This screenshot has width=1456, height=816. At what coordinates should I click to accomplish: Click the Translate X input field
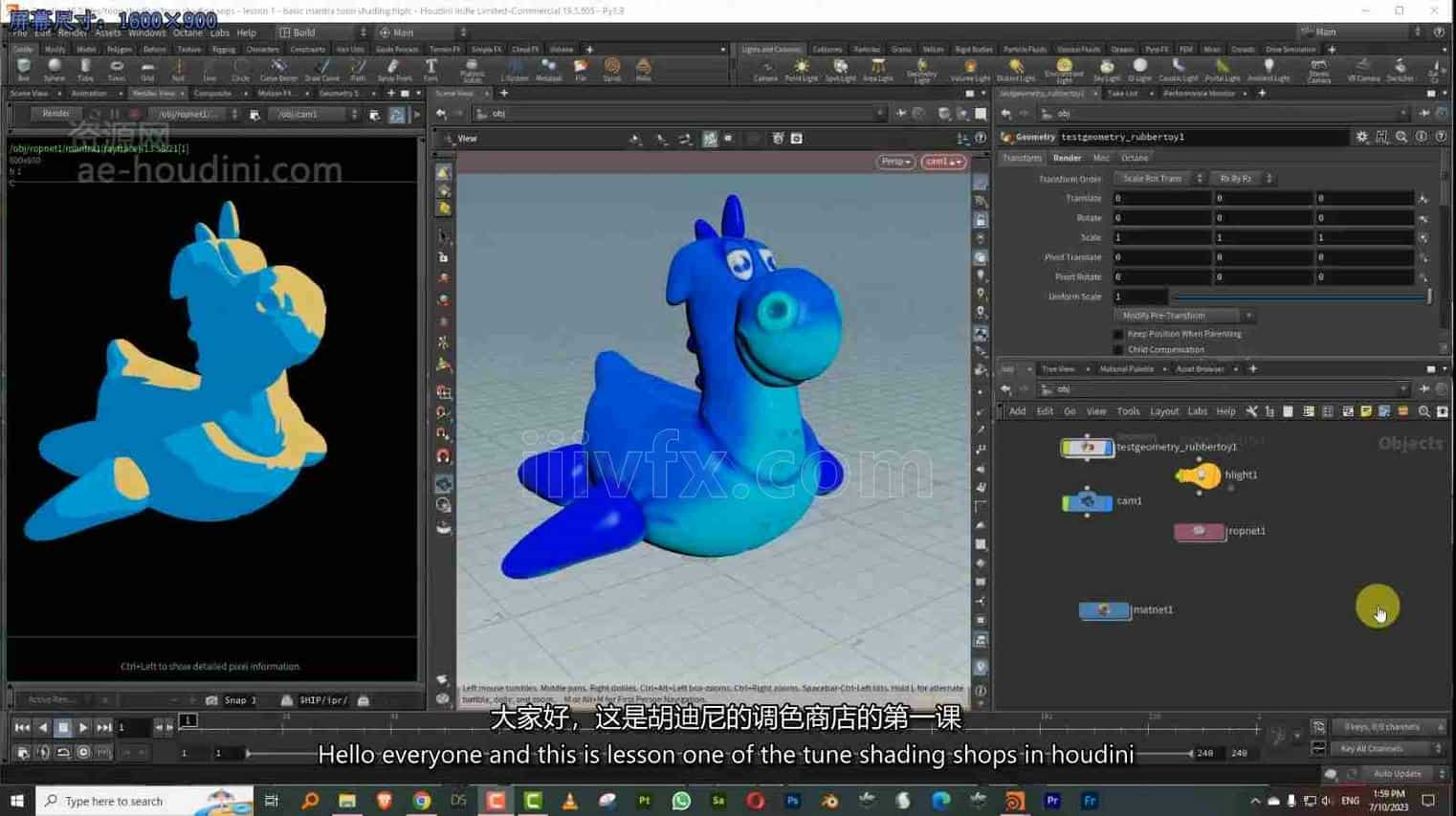(1160, 198)
